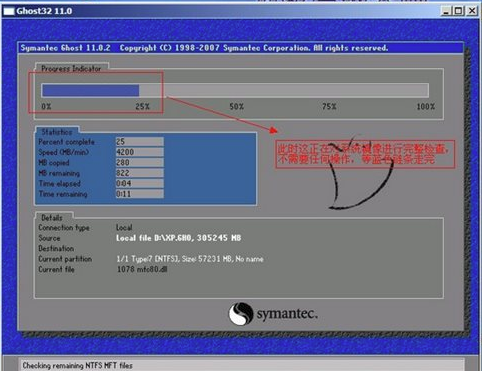482x371 pixels.
Task: Click the red Chinese annotation box
Action: [x=365, y=154]
